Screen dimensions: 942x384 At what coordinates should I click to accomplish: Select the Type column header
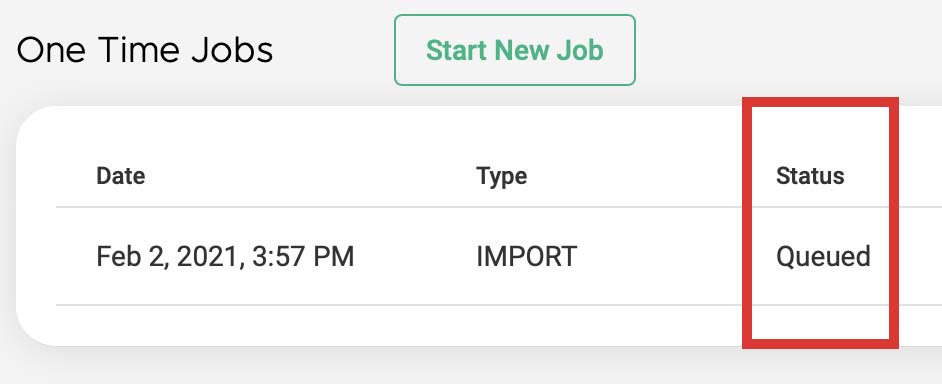(502, 176)
